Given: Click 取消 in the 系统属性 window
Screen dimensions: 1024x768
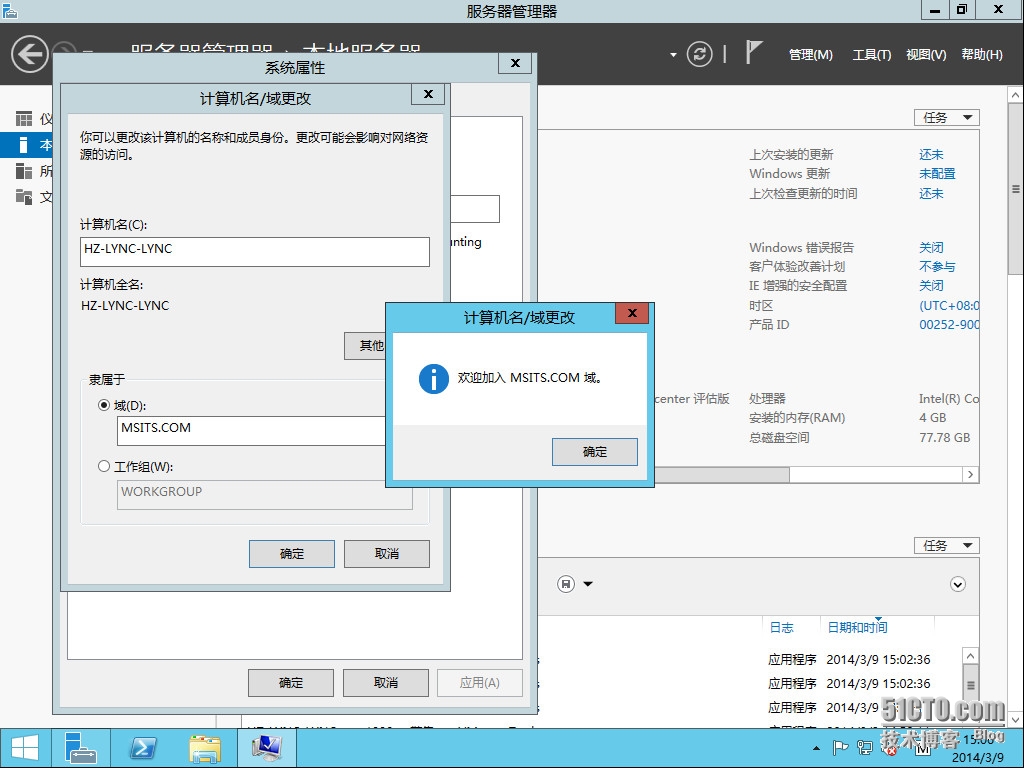Looking at the screenshot, I should click(x=385, y=682).
